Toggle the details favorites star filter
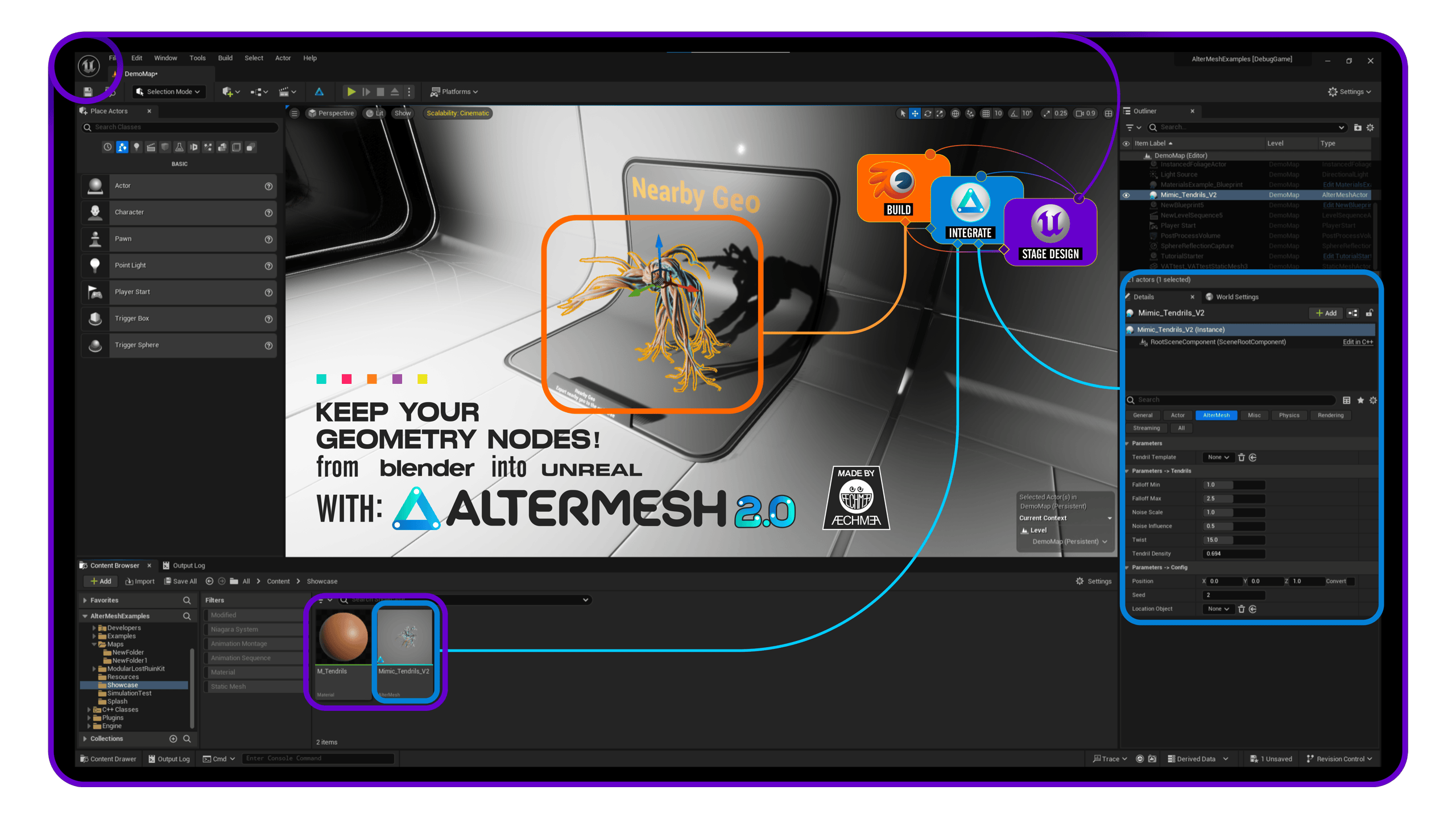The width and height of the screenshot is (1456, 819). pos(1360,400)
